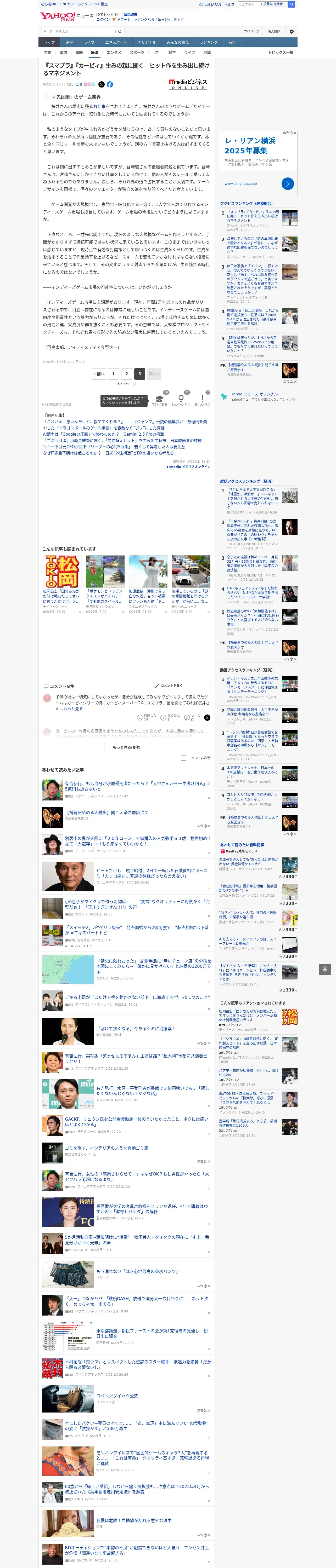This screenshot has height=1568, width=336.
Task: Share the article on Facebook
Action: point(110,85)
